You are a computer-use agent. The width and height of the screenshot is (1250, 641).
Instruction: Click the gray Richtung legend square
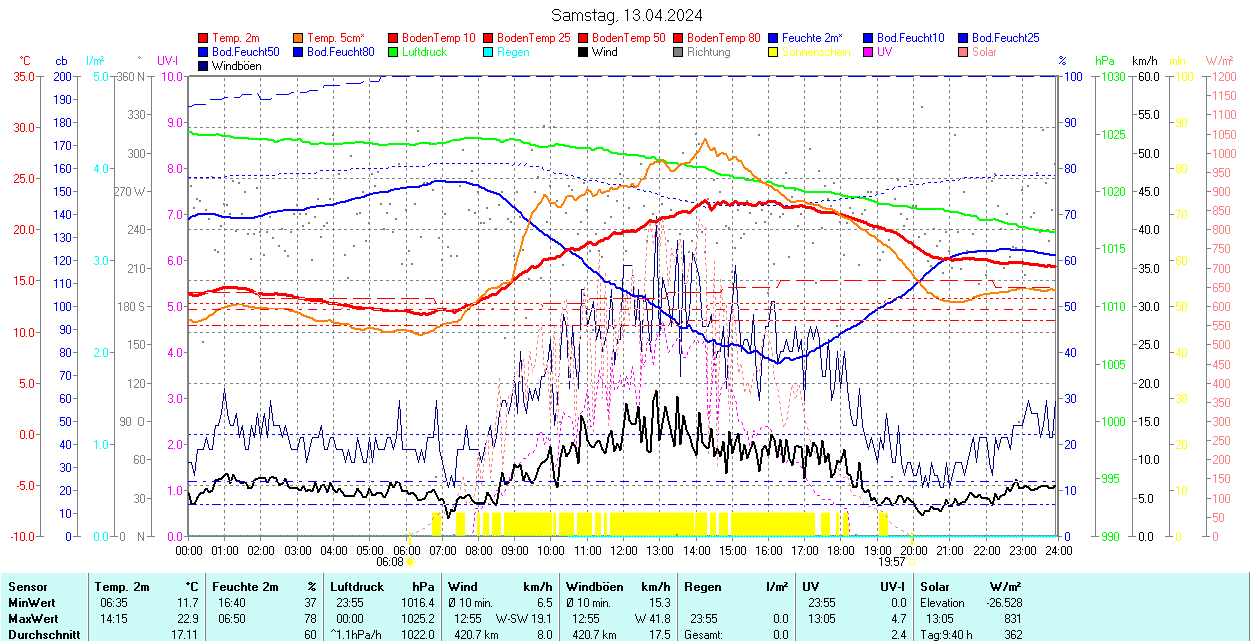(x=678, y=52)
